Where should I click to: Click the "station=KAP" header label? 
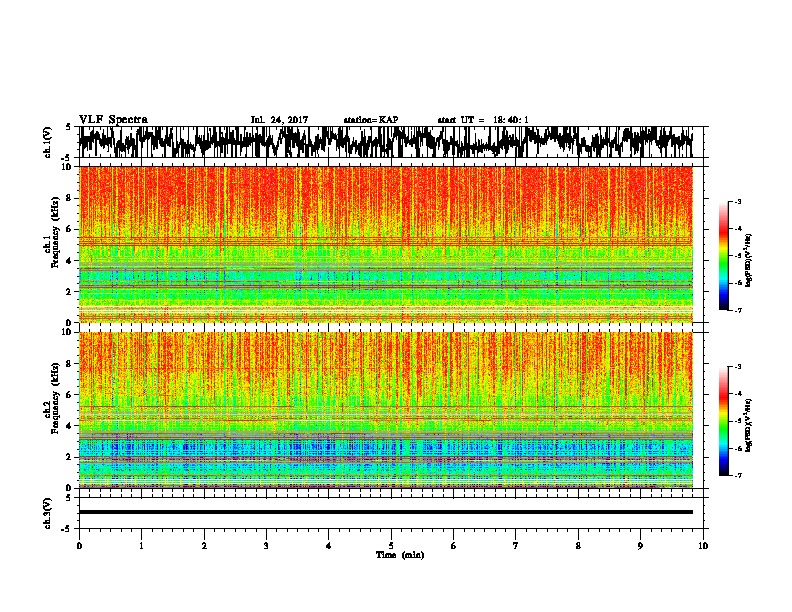click(371, 120)
